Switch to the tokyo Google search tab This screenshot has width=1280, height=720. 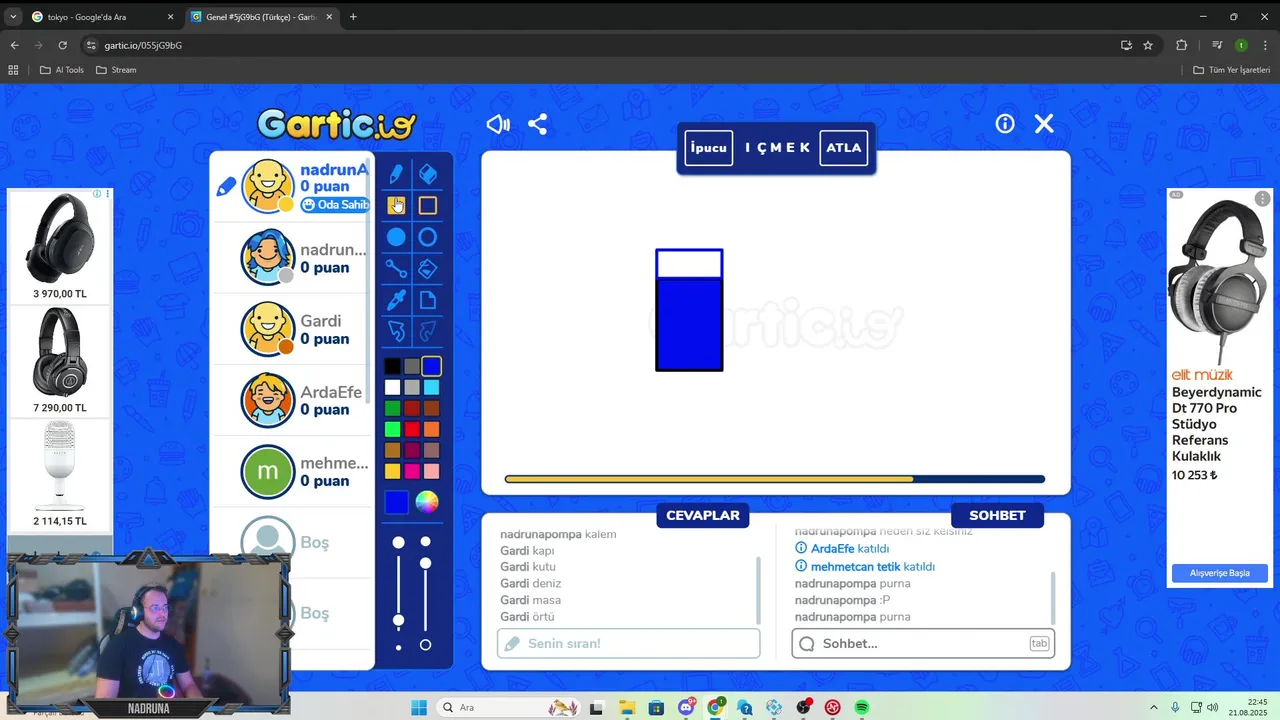tap(101, 17)
